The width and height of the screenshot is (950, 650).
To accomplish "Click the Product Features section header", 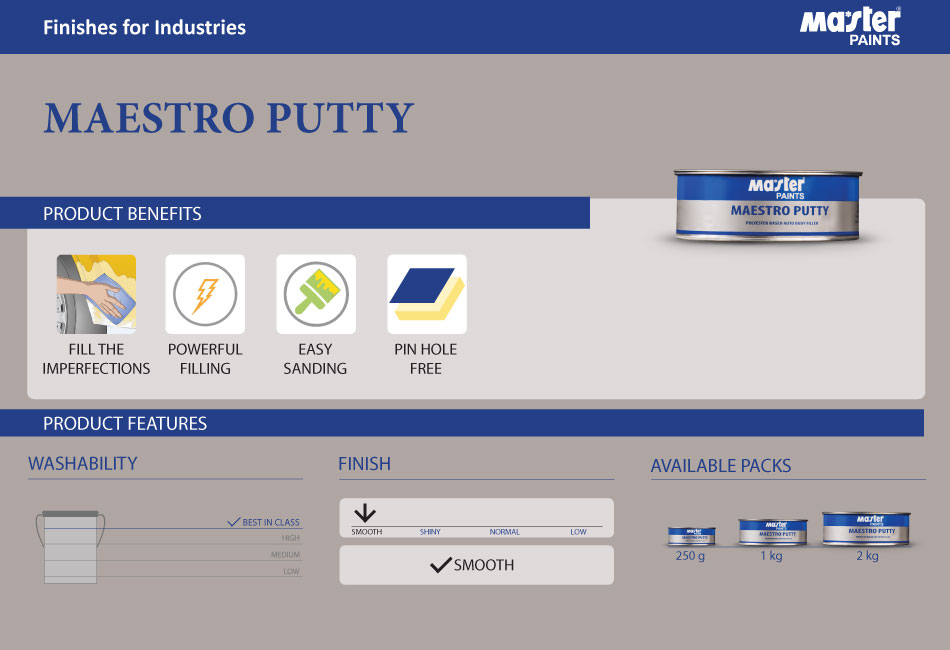I will 462,423.
